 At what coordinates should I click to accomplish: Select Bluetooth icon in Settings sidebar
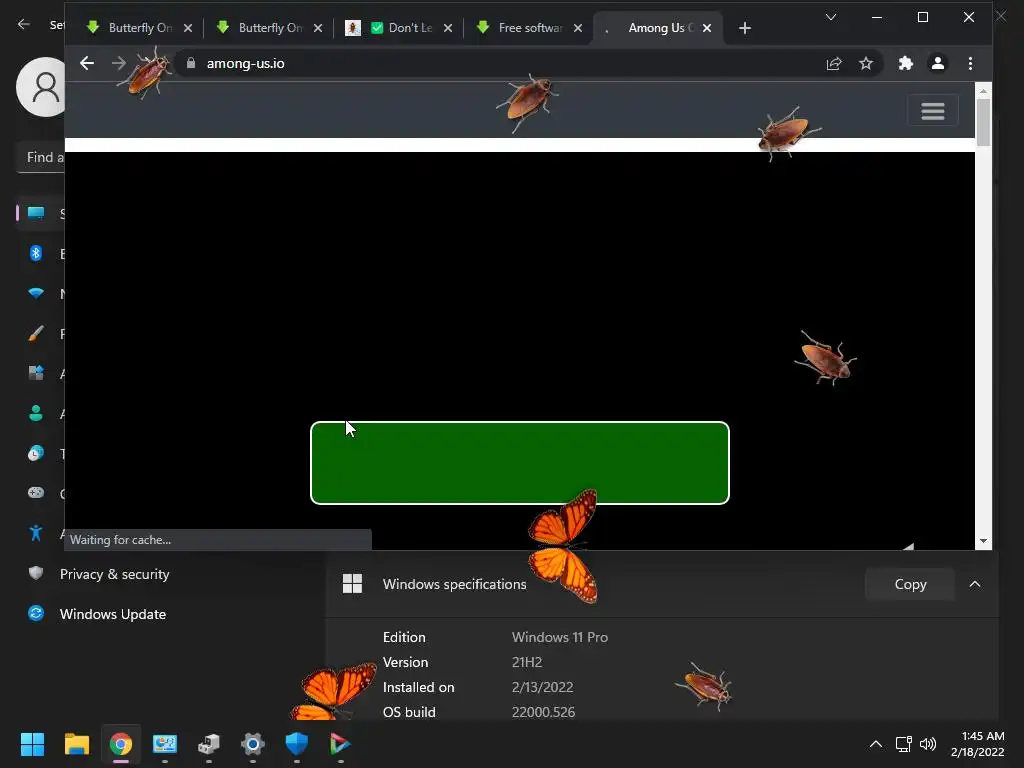tap(36, 253)
